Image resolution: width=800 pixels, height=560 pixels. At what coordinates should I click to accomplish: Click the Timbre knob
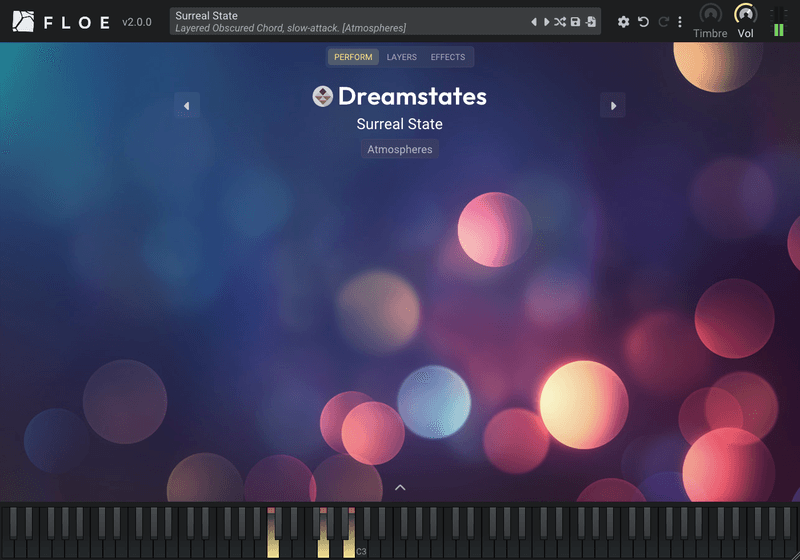[x=710, y=14]
